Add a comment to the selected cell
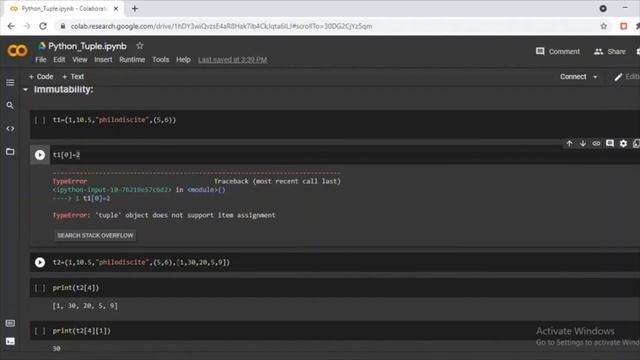Viewport: 640px width, 360px height. (x=610, y=143)
